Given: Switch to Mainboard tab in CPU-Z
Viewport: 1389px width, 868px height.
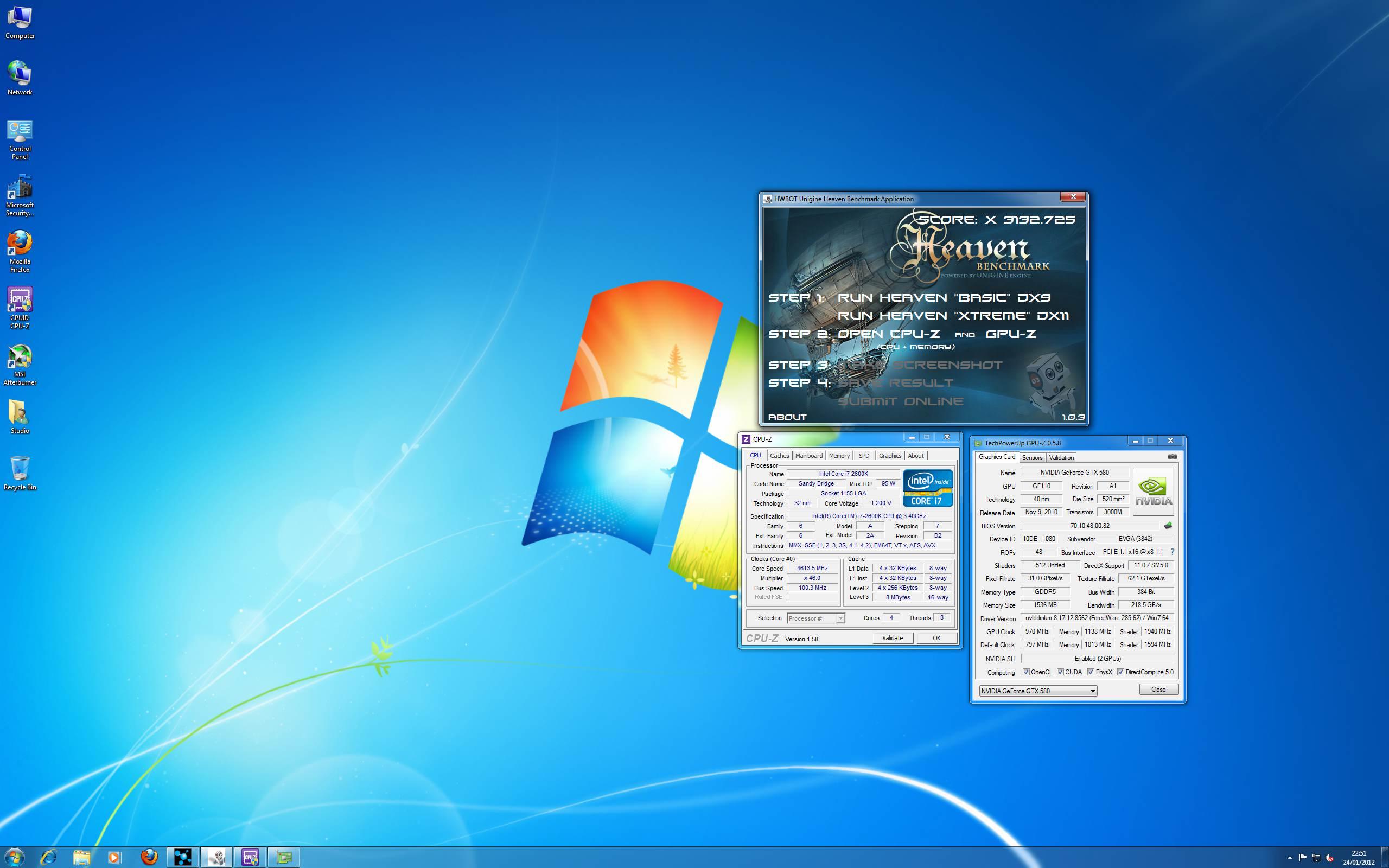Looking at the screenshot, I should pyautogui.click(x=809, y=455).
